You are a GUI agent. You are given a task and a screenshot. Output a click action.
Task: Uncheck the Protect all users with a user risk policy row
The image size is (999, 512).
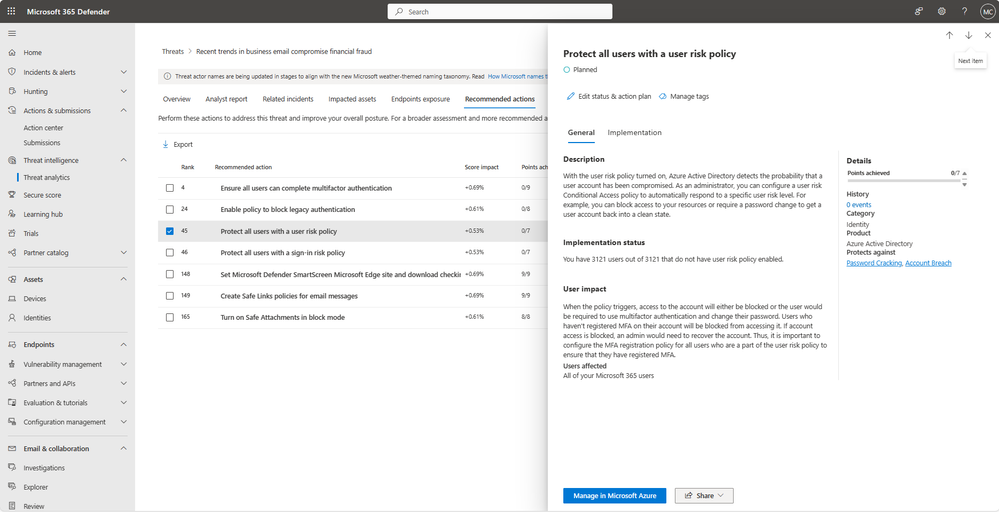tap(170, 231)
